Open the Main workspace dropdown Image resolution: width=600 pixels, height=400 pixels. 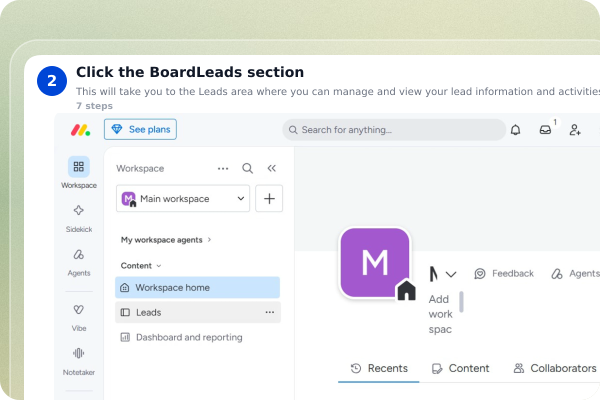183,199
